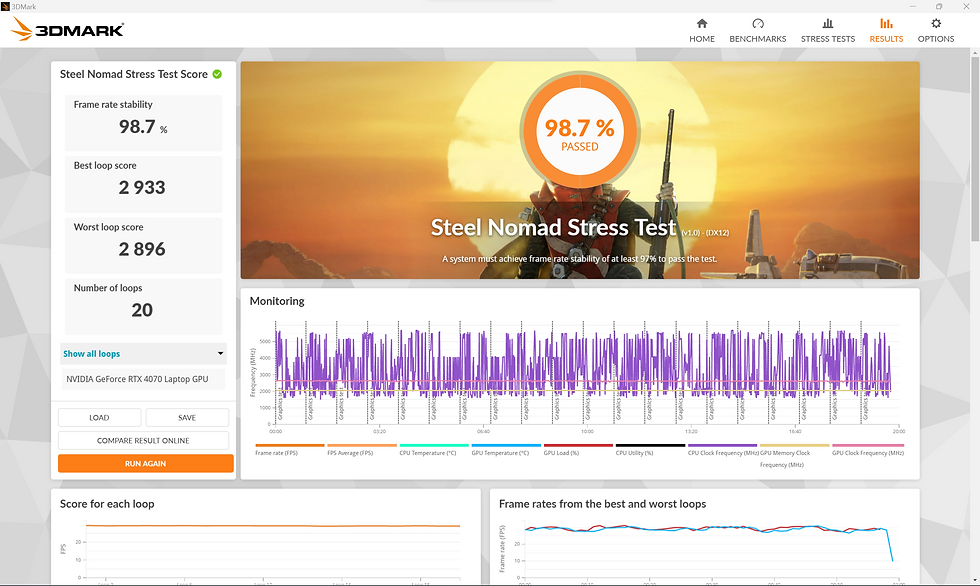Switch to the Results tab
The height and width of the screenshot is (586, 980).
886,30
